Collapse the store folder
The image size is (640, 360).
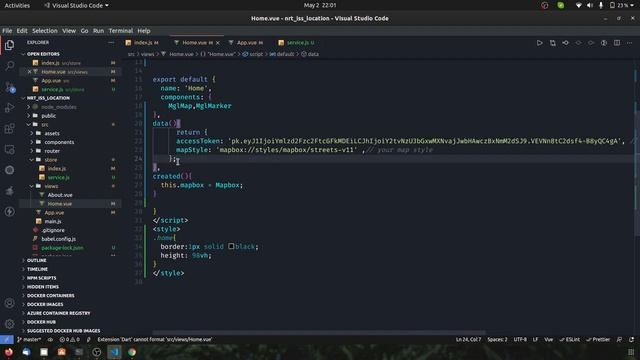pos(32,160)
